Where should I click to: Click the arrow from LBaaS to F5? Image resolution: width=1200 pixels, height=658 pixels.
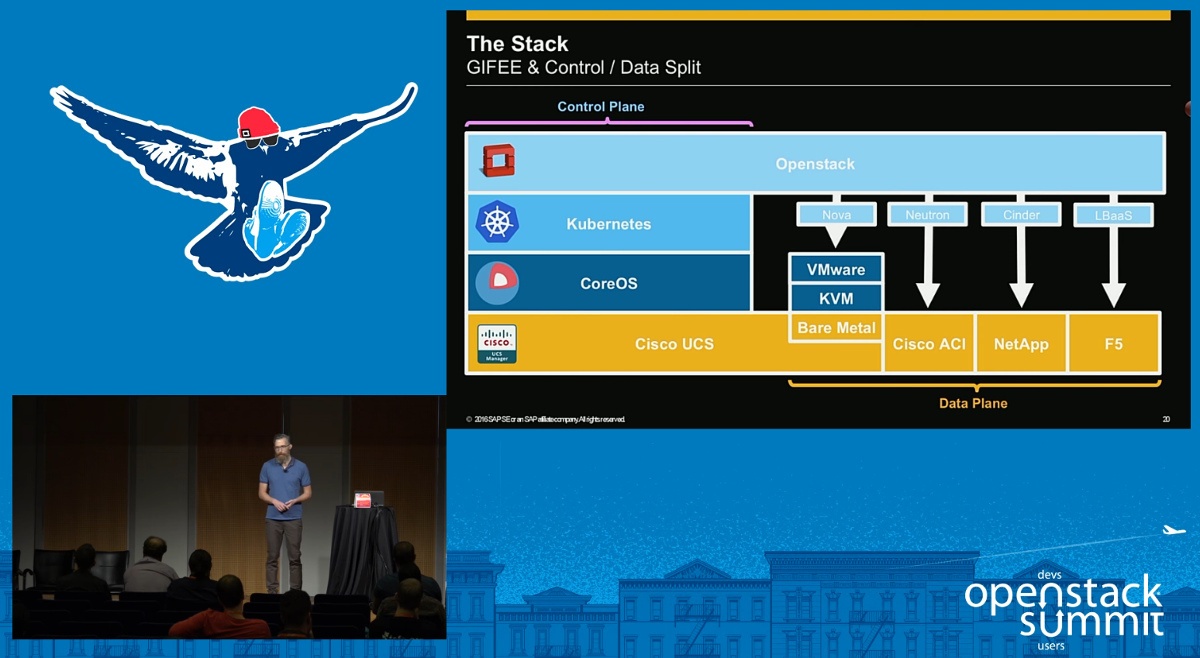[x=1113, y=265]
